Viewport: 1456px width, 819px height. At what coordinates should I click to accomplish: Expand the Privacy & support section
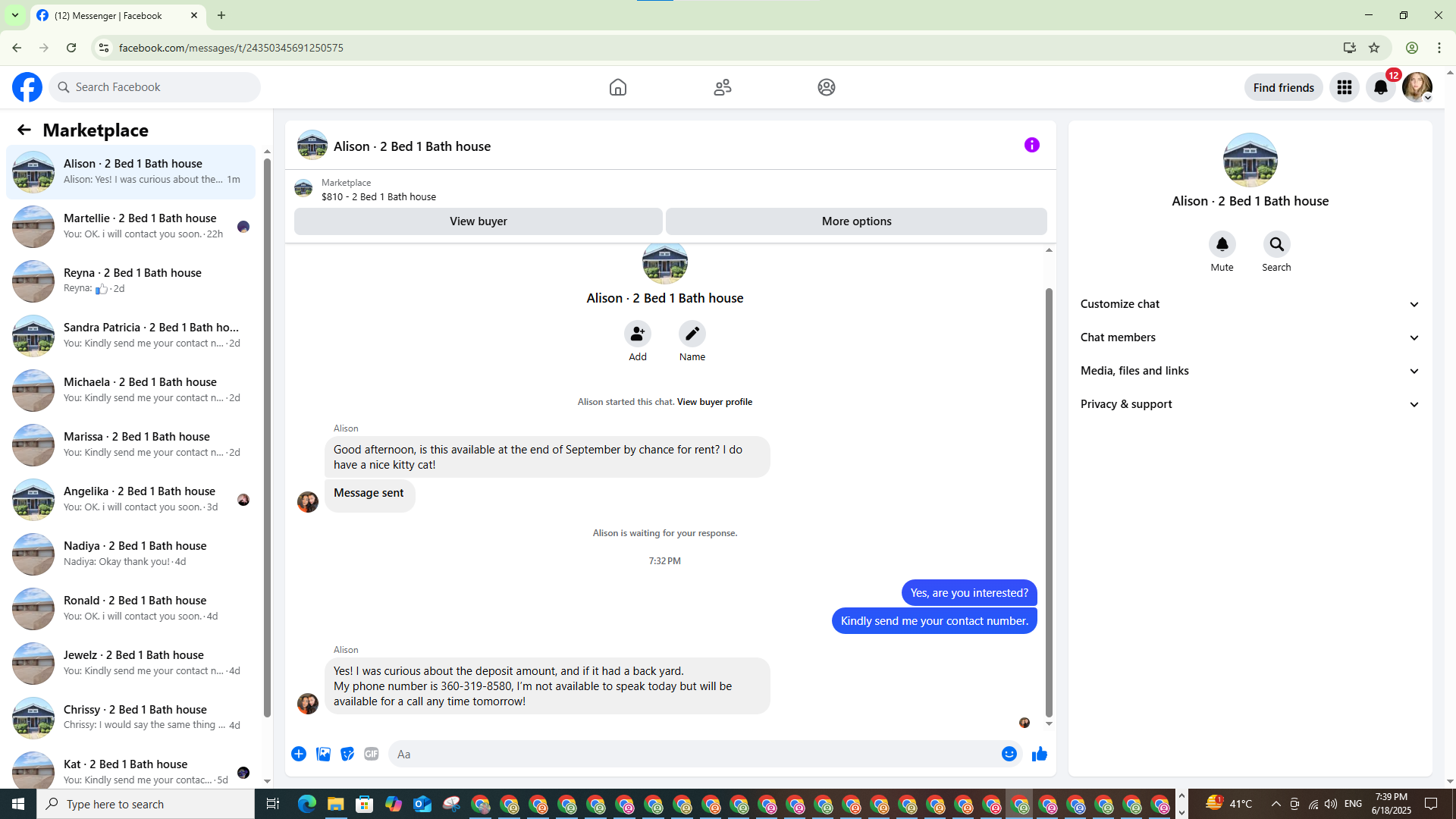click(x=1250, y=404)
